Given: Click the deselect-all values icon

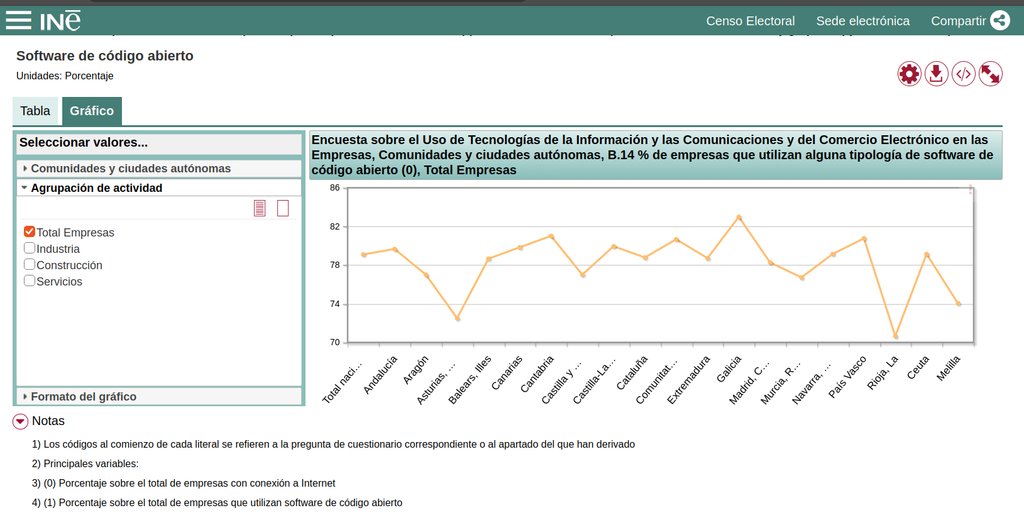Looking at the screenshot, I should 283,208.
